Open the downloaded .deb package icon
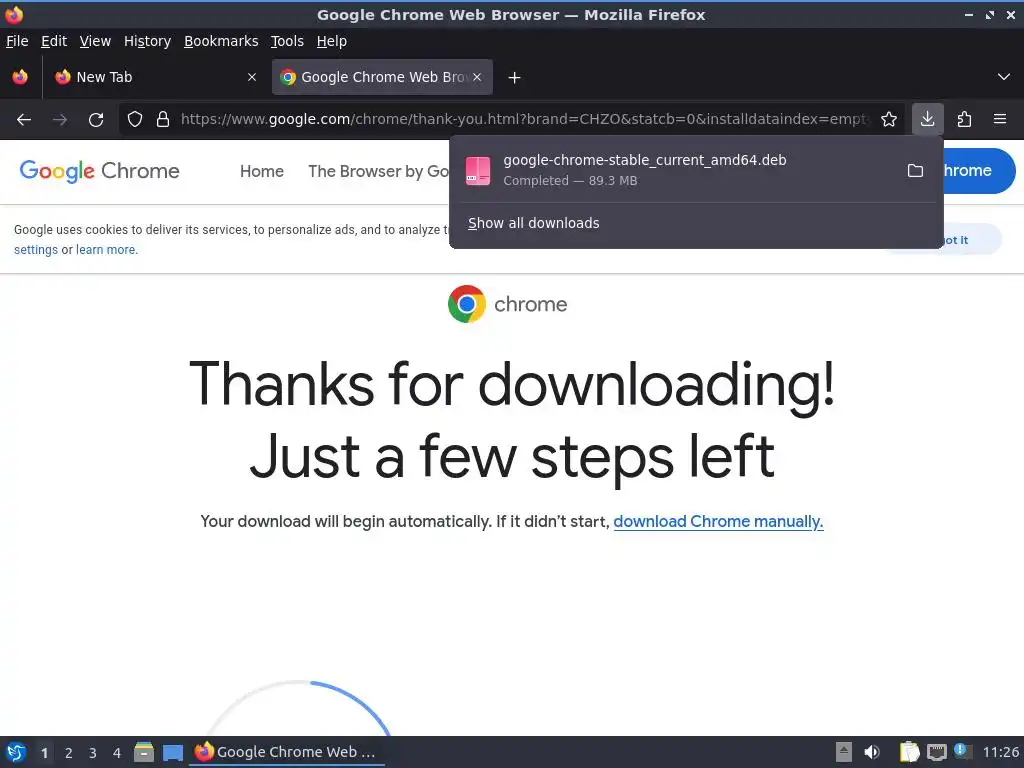This screenshot has height=768, width=1024. pyautogui.click(x=478, y=170)
